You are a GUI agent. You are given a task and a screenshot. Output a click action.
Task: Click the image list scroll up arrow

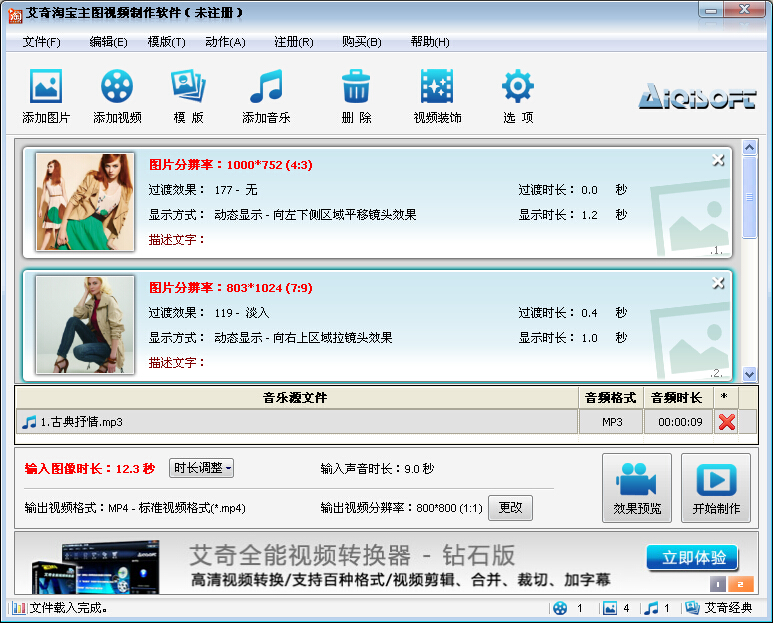point(749,147)
